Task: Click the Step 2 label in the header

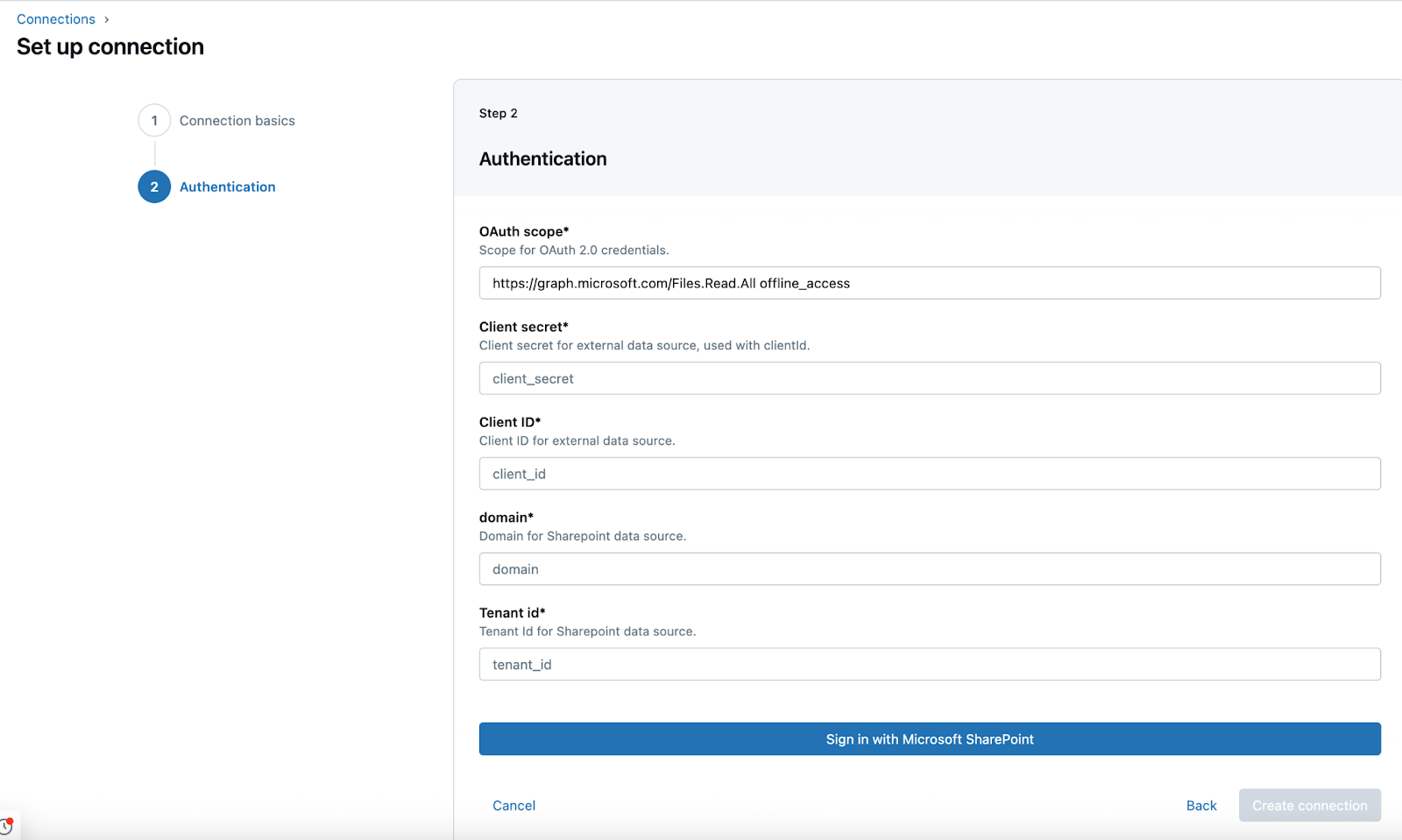Action: point(498,112)
